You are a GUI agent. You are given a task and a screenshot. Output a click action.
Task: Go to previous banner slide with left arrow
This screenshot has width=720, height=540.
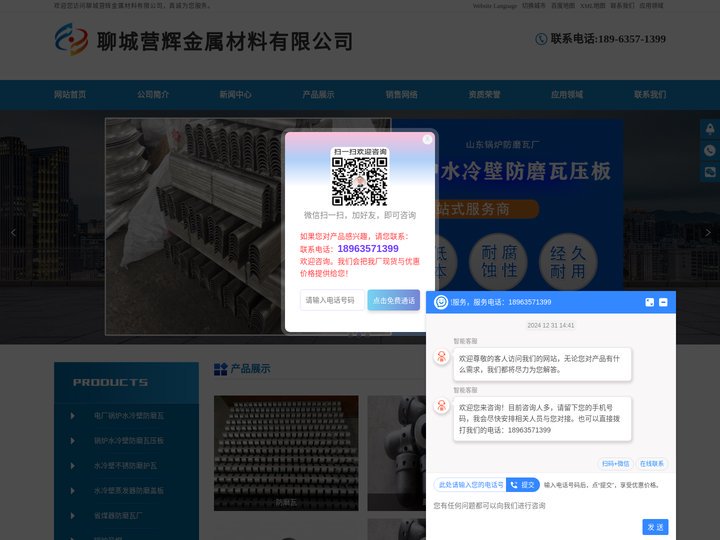point(13,233)
